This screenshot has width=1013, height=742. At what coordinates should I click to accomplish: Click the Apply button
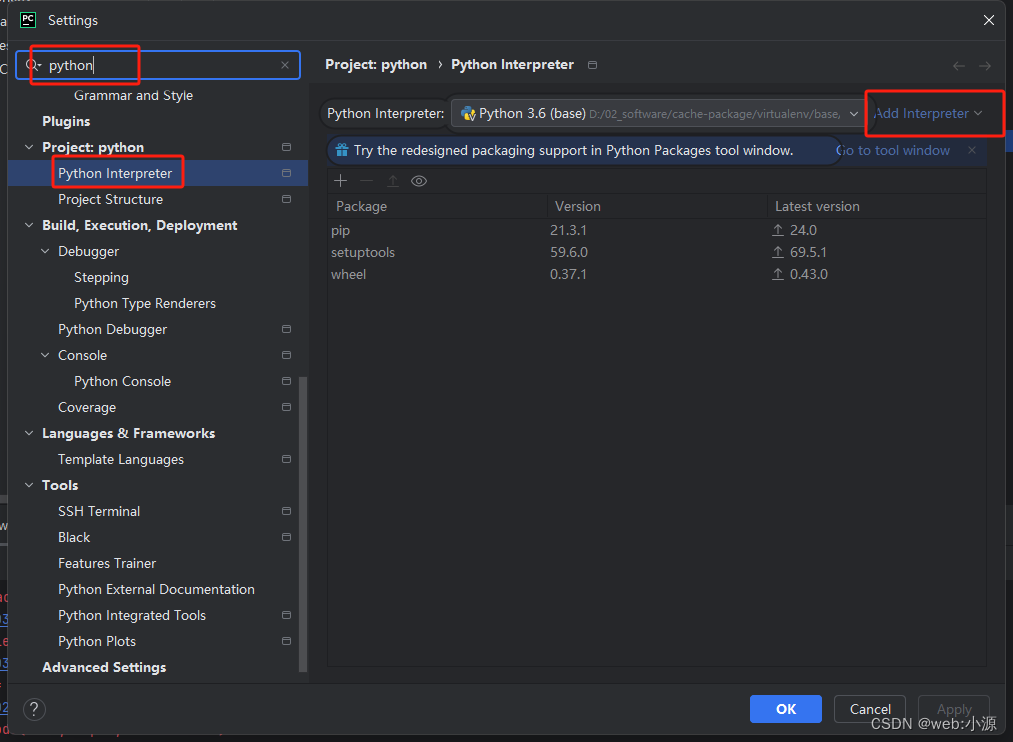click(x=954, y=709)
